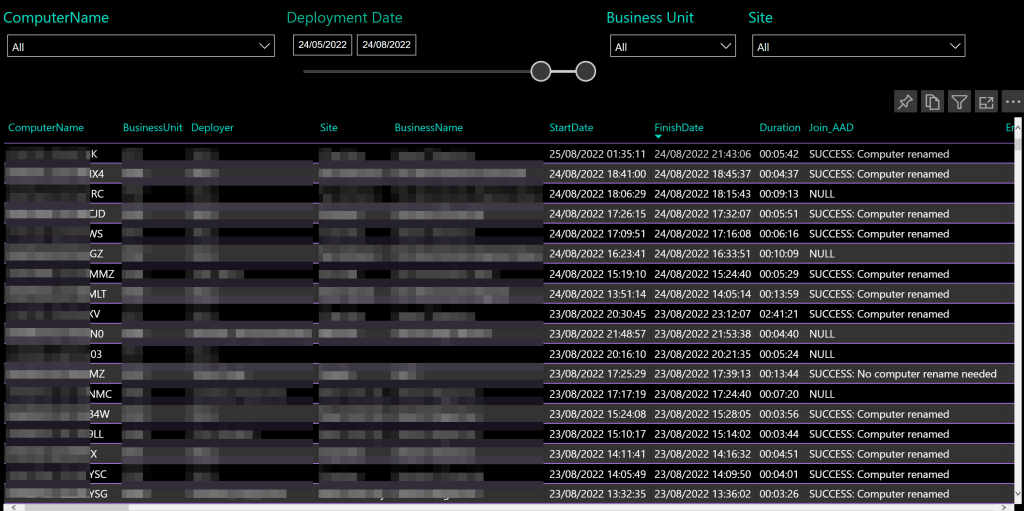Screen dimensions: 1024x511
Task: Click the Deployer column header
Action: coord(212,128)
